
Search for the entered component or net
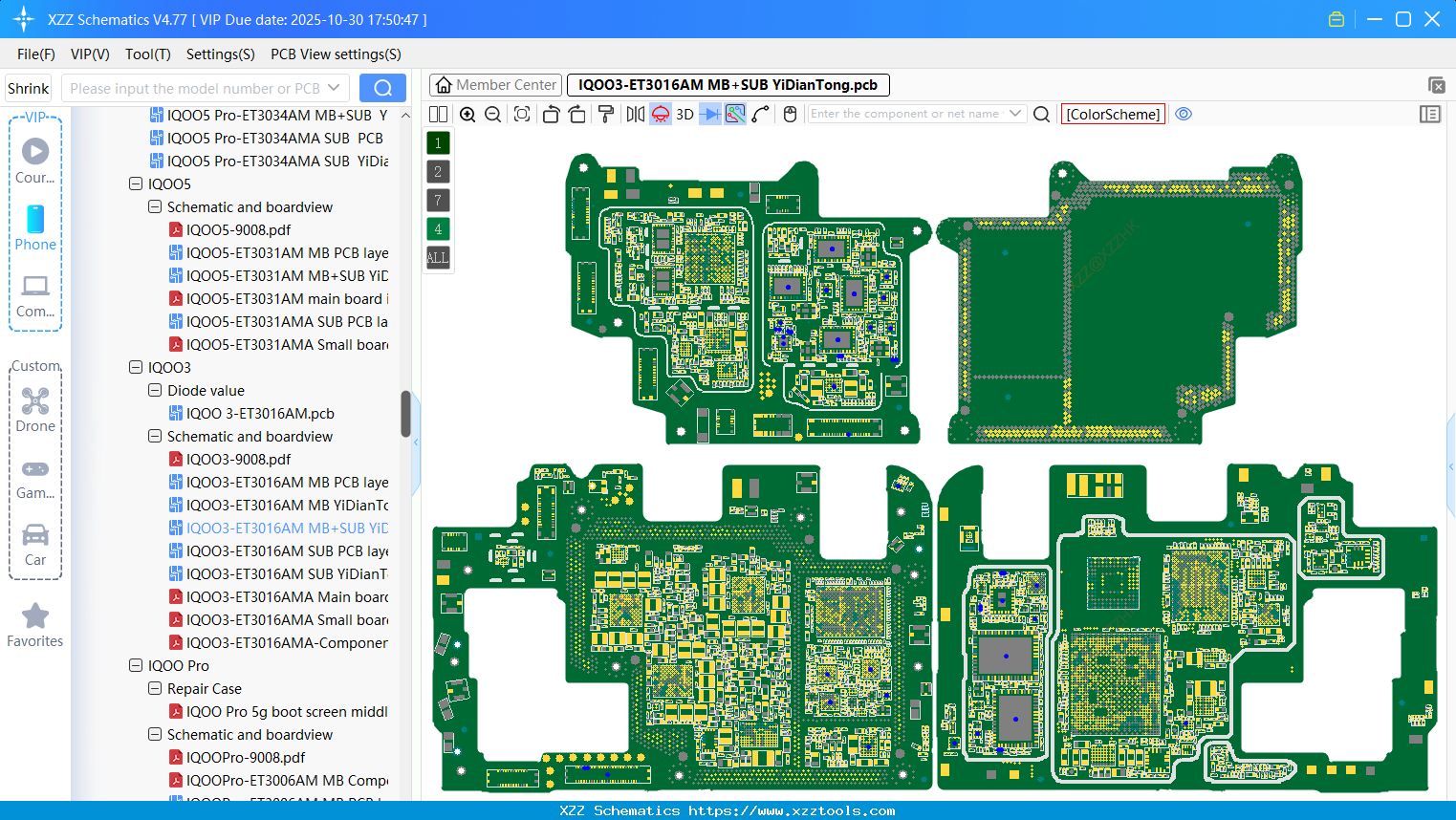point(1042,115)
